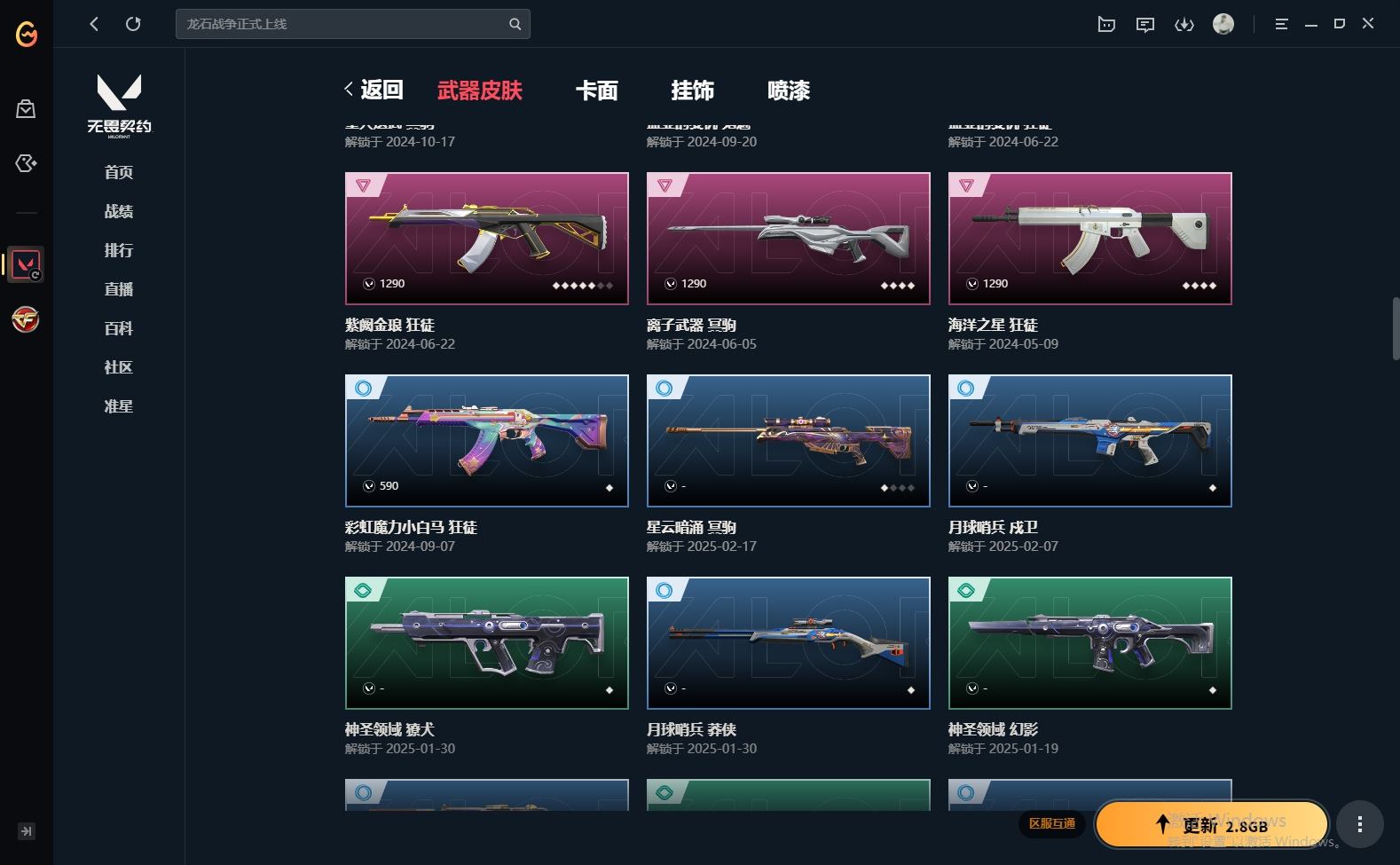Click the 区服互通 button

pyautogui.click(x=1052, y=823)
